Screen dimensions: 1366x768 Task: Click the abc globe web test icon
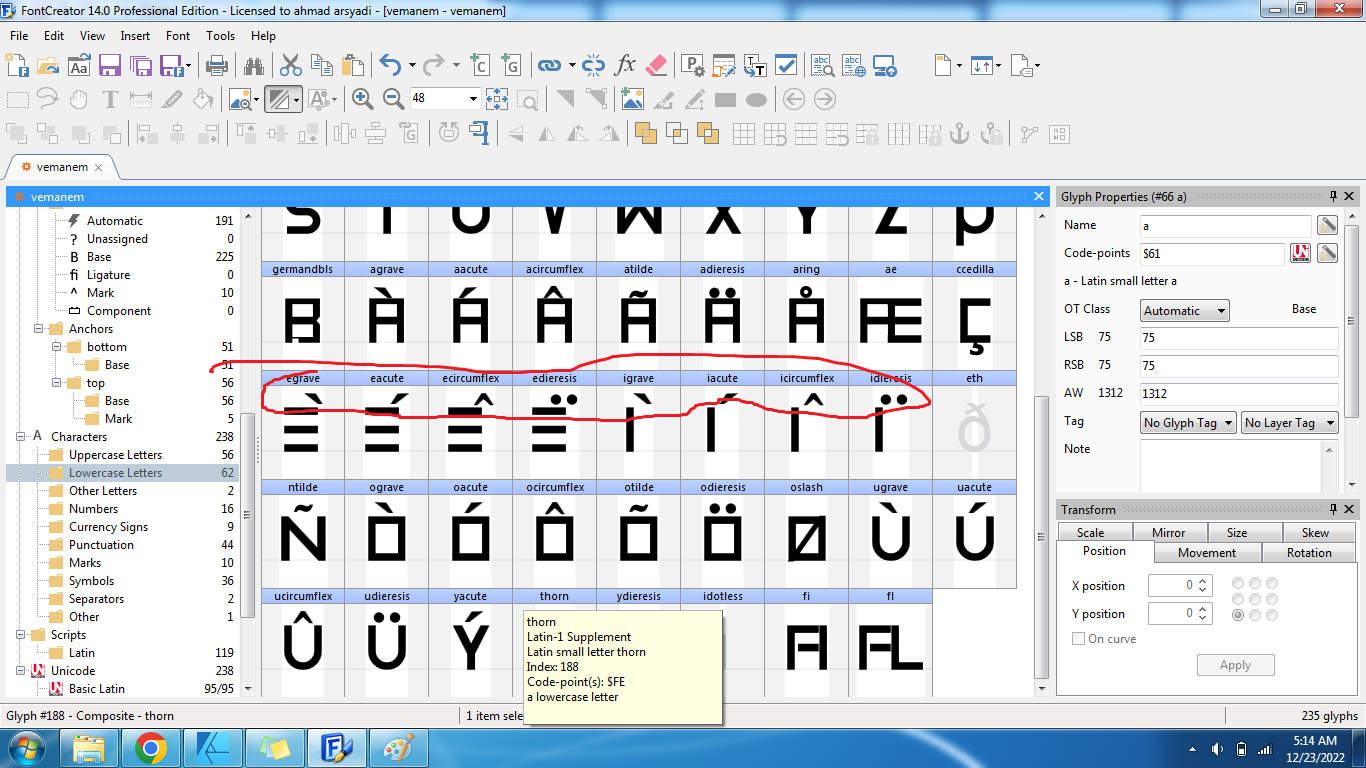coord(854,66)
